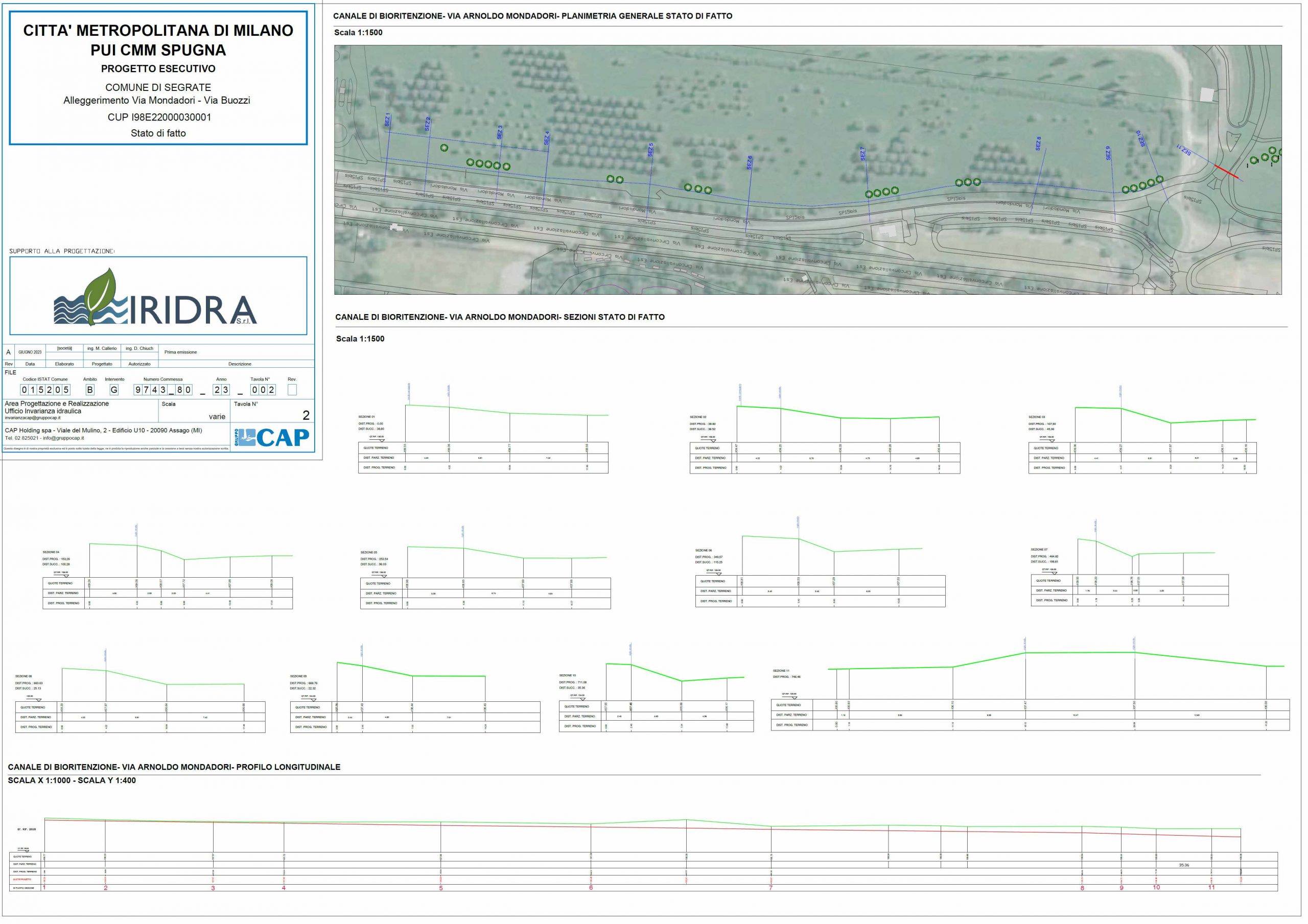Viewport: 1308px width, 924px height.
Task: Select the 'GIUGNO 2023' date cell
Action: [x=30, y=352]
